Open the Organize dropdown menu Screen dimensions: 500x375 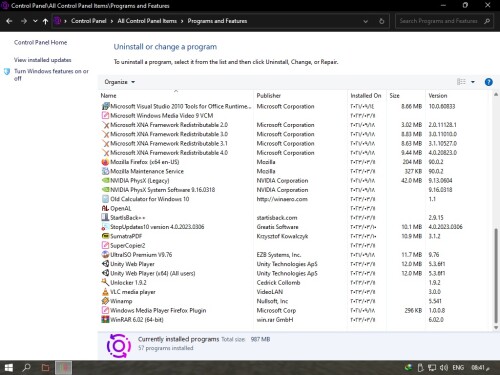tap(119, 82)
